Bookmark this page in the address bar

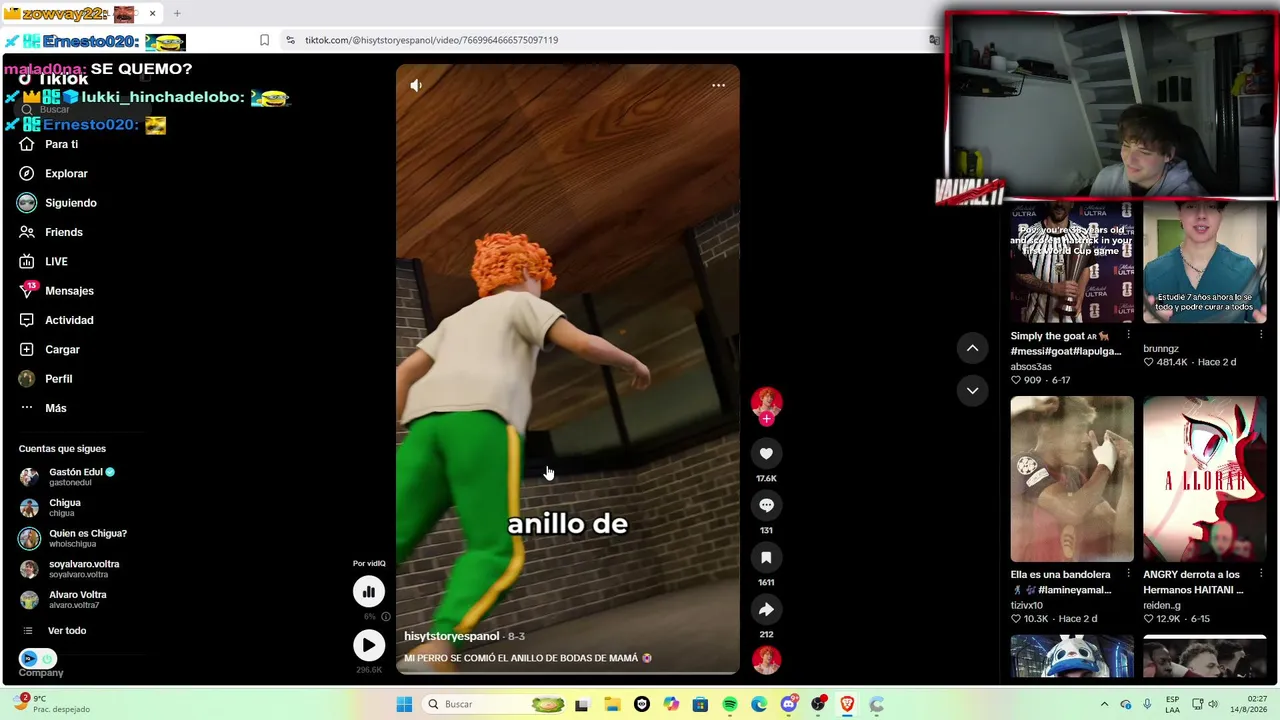(264, 40)
